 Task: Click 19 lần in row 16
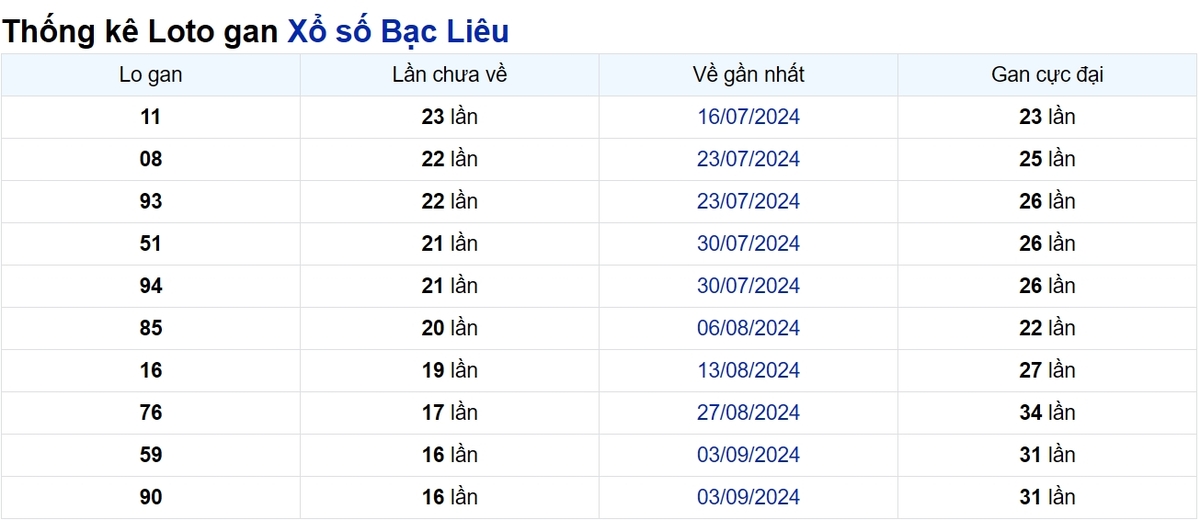click(450, 370)
